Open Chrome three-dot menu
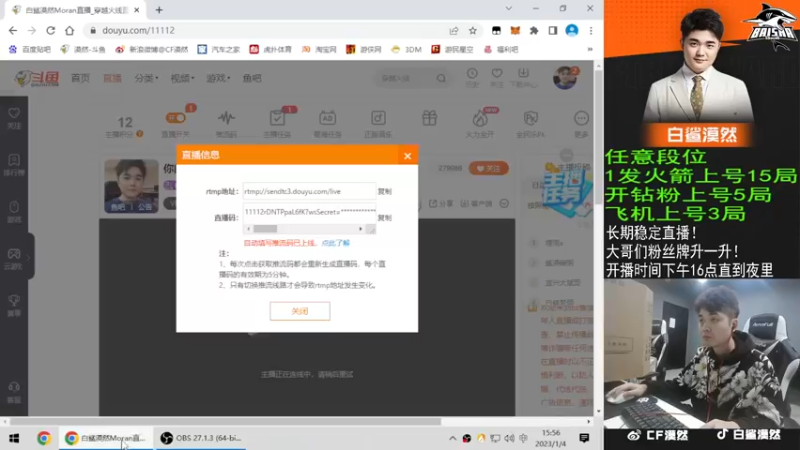The height and width of the screenshot is (450, 800). pyautogui.click(x=591, y=31)
